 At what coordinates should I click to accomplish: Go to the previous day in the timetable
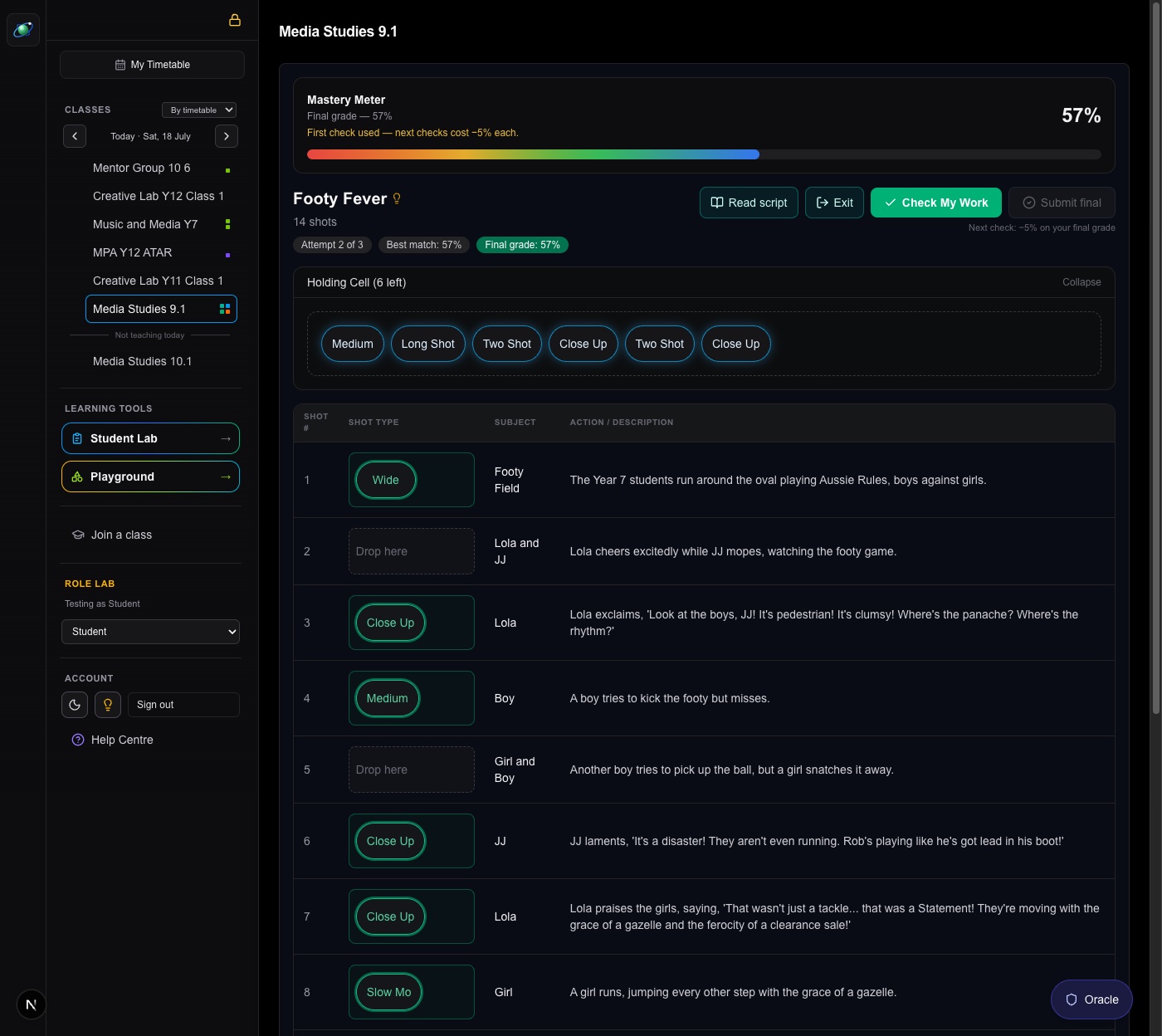tap(75, 136)
